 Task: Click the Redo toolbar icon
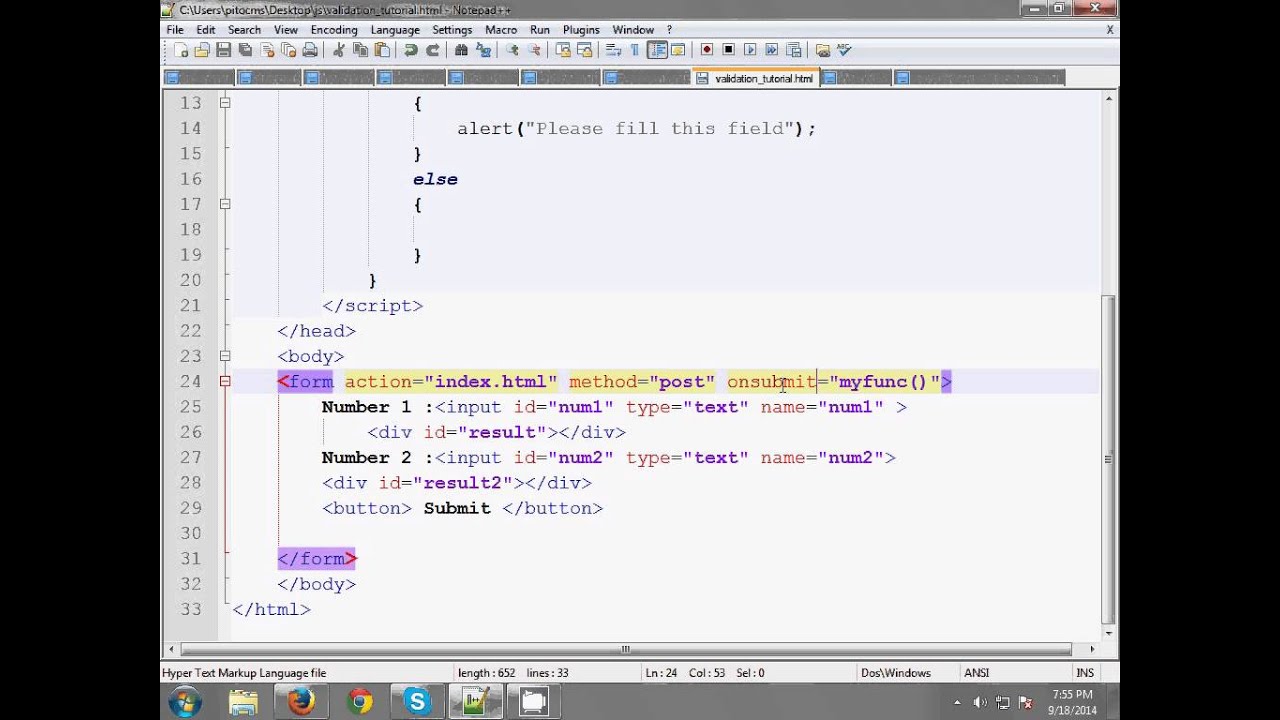(433, 50)
